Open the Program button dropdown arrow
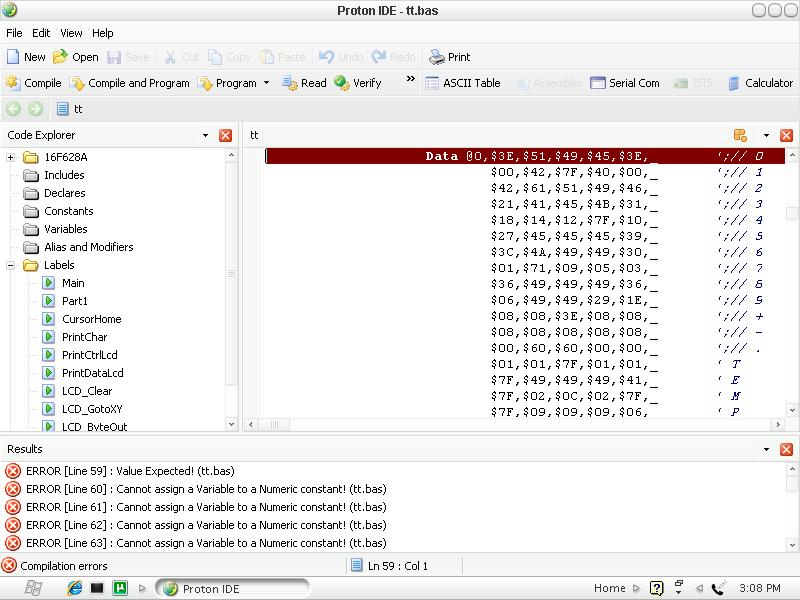This screenshot has height=600, width=800. 266,83
